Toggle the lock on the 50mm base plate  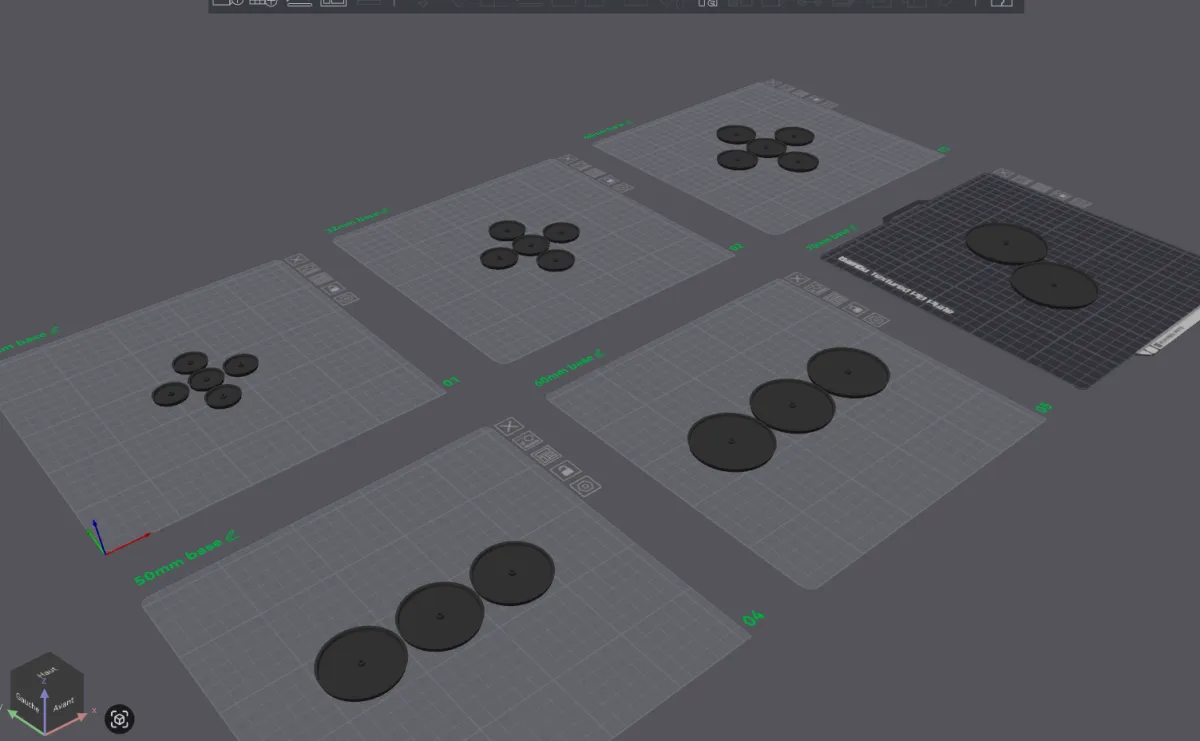coord(566,469)
